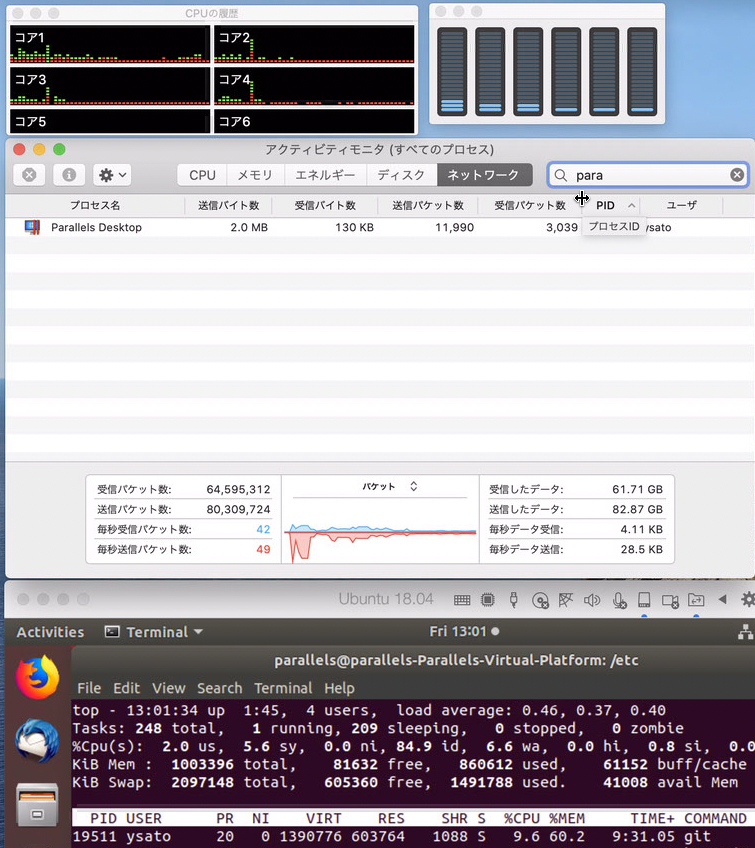Click the microphone icon in Parallels toolbar
The image size is (755, 848).
[x=619, y=600]
